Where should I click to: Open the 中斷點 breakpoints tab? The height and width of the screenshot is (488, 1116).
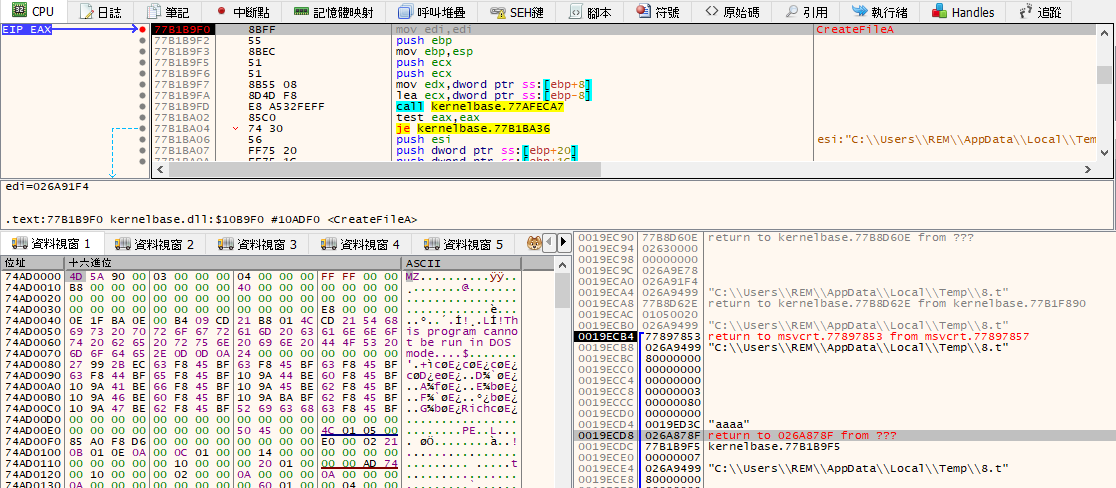[241, 11]
